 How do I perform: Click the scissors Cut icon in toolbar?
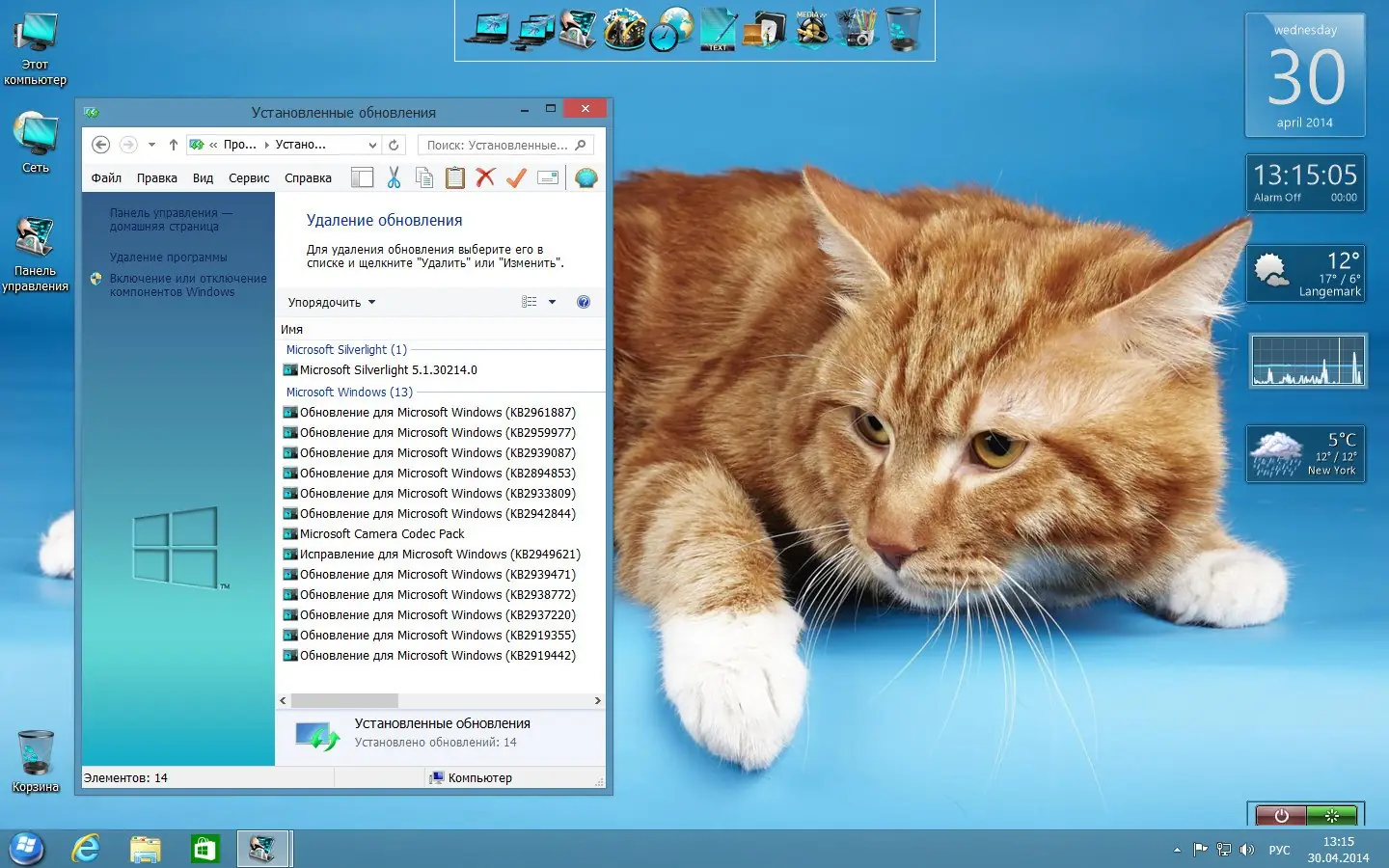click(394, 177)
